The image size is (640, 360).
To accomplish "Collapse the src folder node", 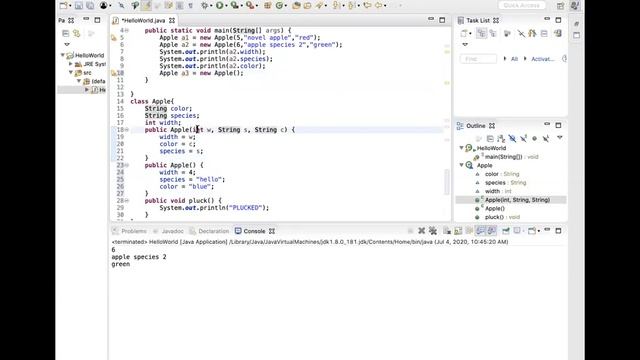I will pyautogui.click(x=71, y=73).
